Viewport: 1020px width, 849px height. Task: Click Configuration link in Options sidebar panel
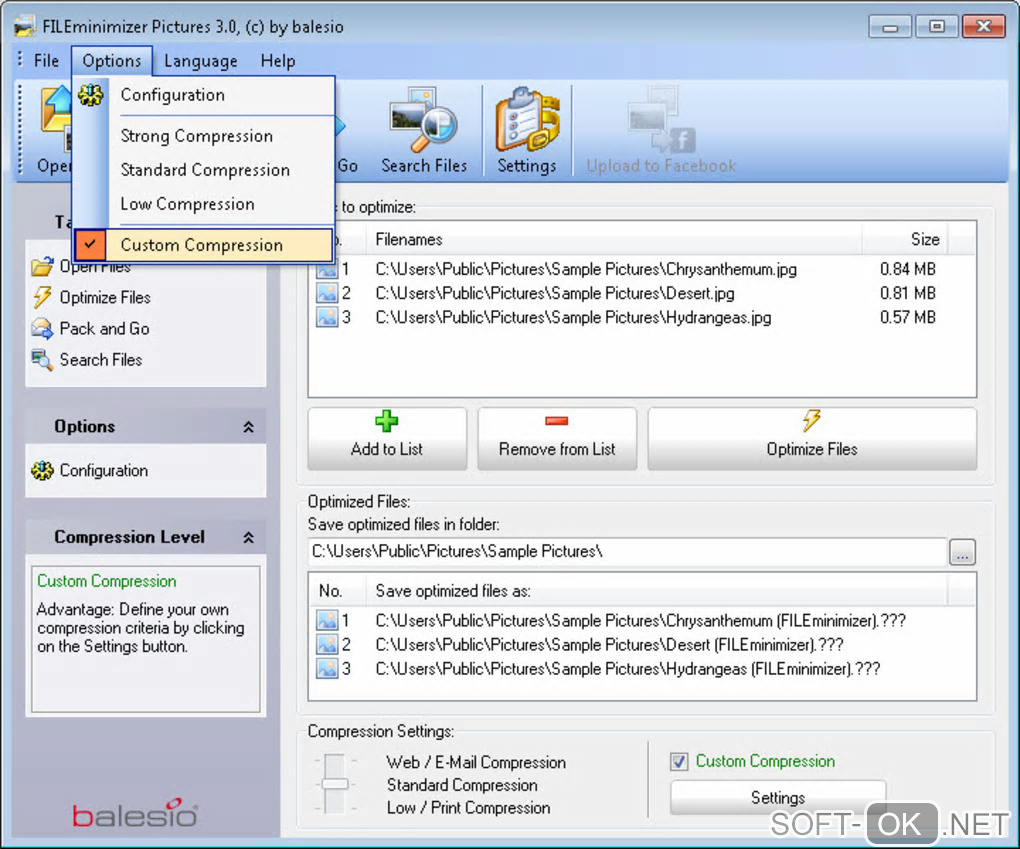pos(104,470)
